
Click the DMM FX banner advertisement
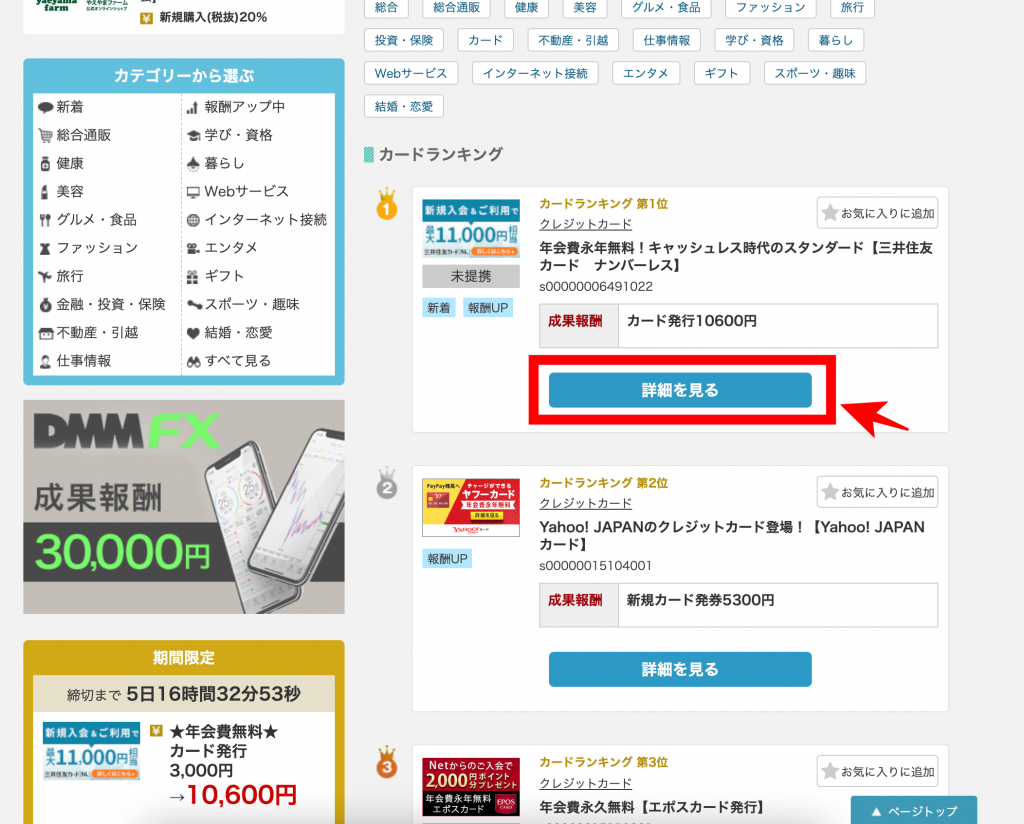(184, 506)
